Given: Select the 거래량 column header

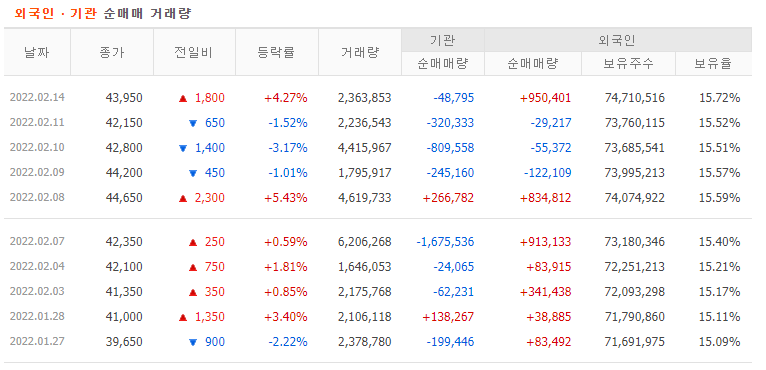Looking at the screenshot, I should [x=360, y=52].
